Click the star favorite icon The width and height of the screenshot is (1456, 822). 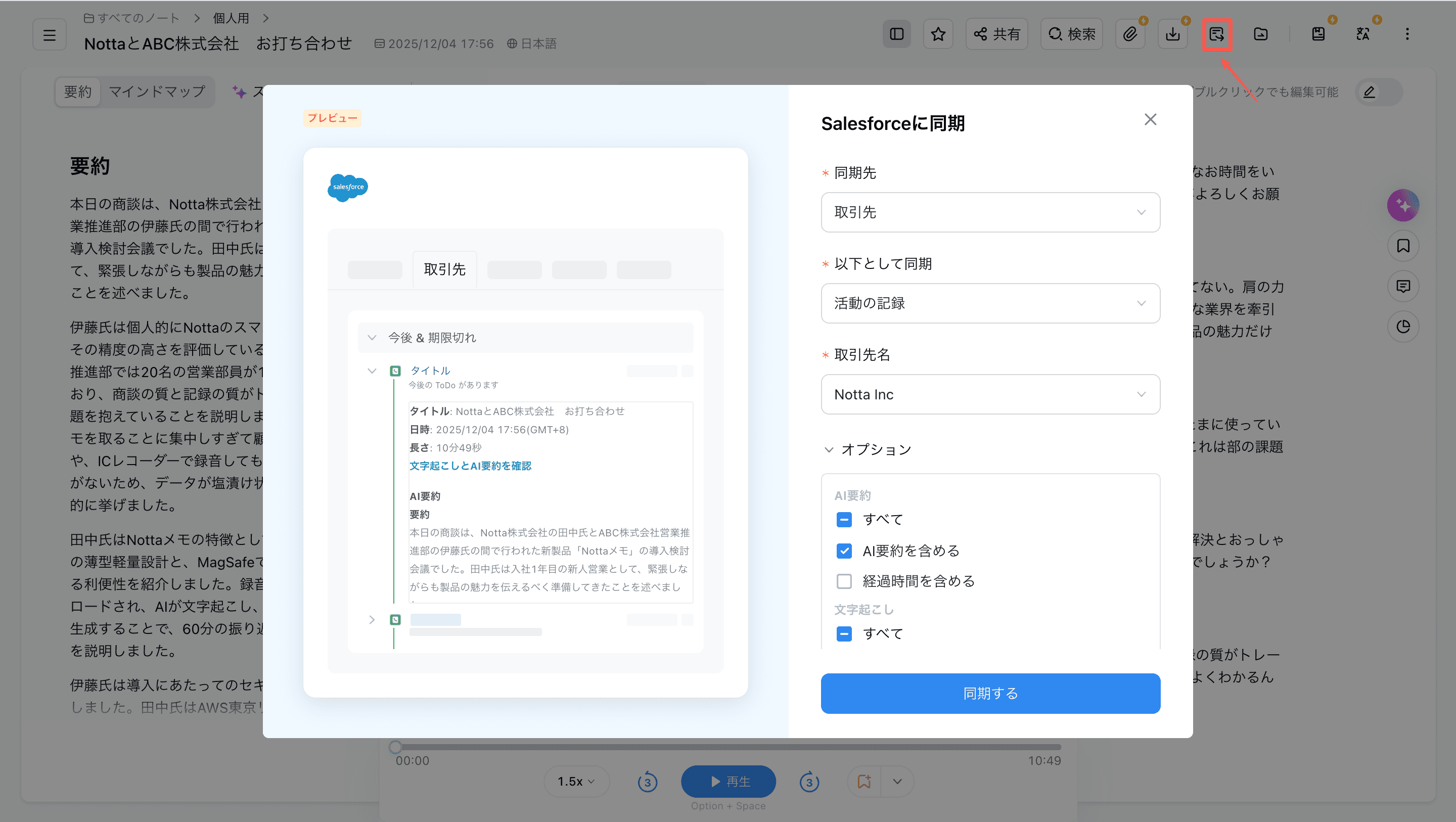tap(938, 34)
